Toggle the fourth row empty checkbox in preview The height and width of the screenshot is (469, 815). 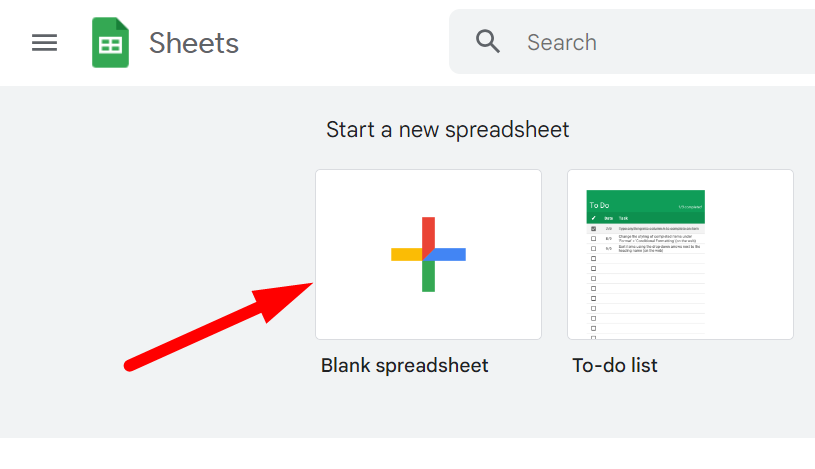[x=594, y=258]
